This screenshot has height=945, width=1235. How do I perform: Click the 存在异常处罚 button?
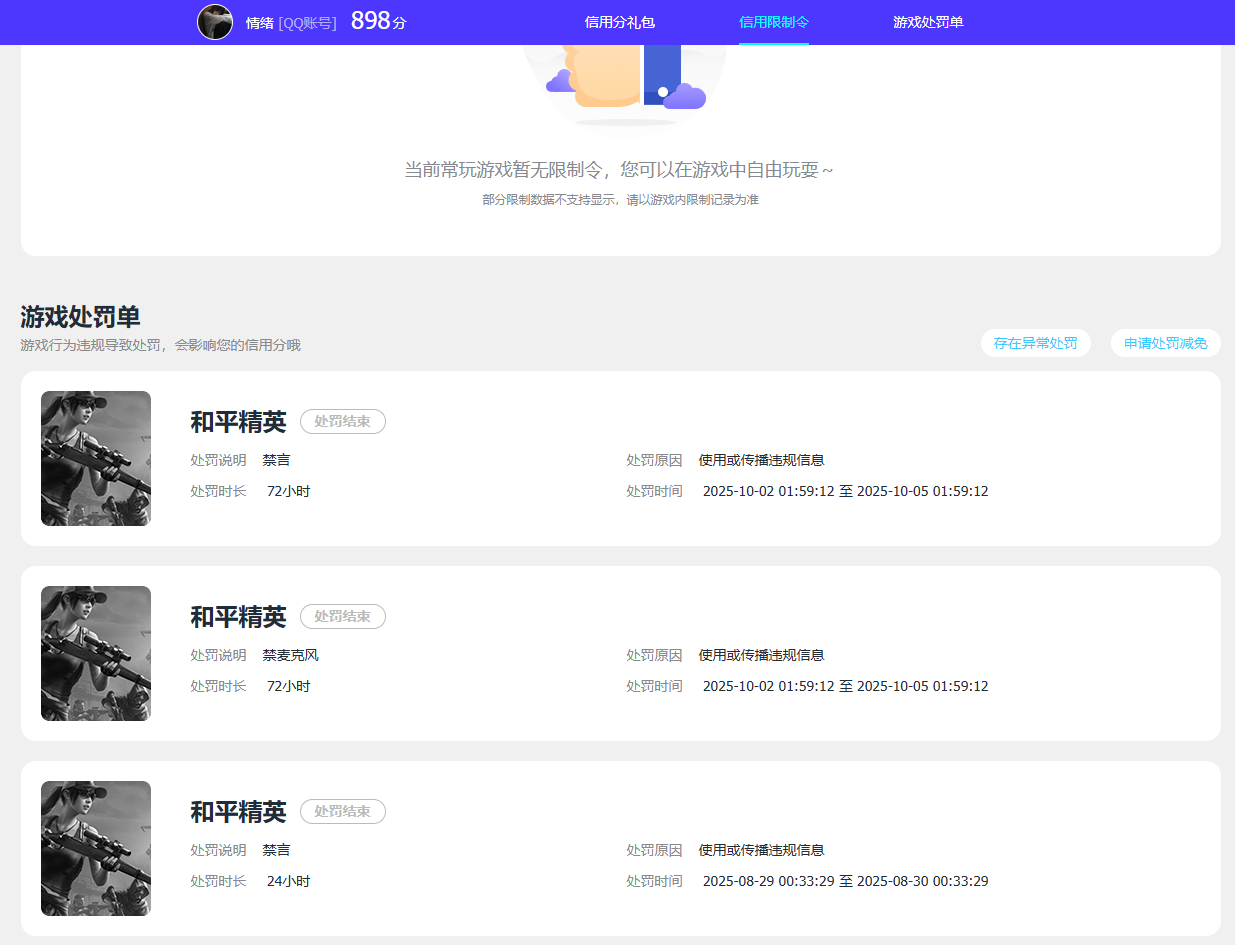click(1036, 343)
